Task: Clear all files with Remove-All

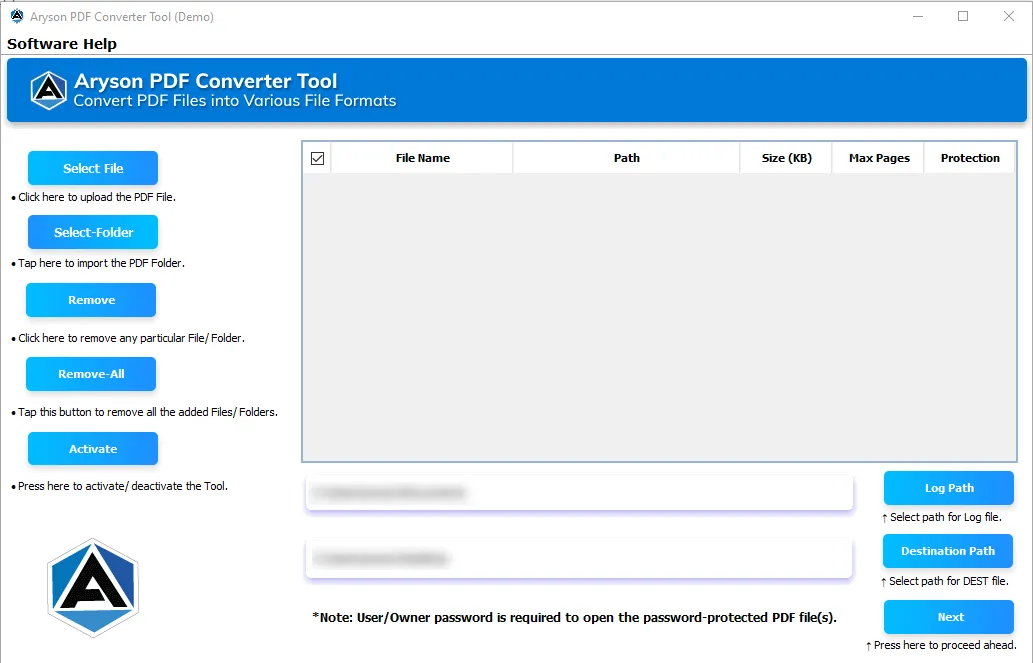Action: (91, 374)
